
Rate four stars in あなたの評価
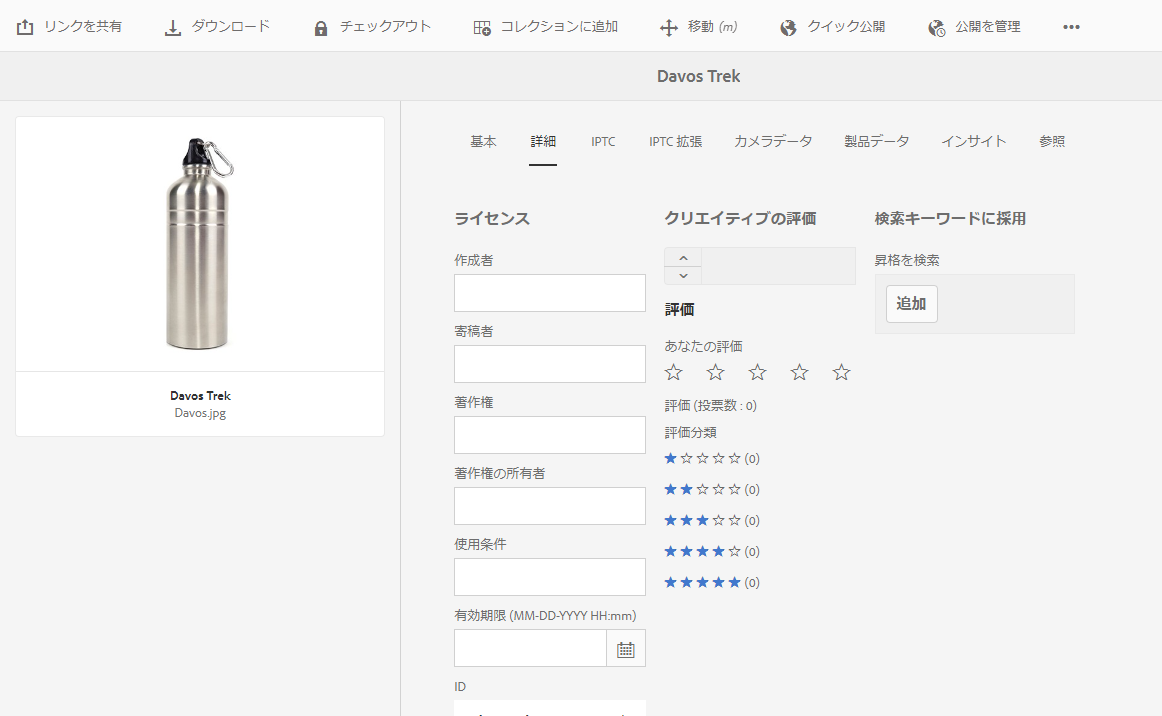(799, 372)
